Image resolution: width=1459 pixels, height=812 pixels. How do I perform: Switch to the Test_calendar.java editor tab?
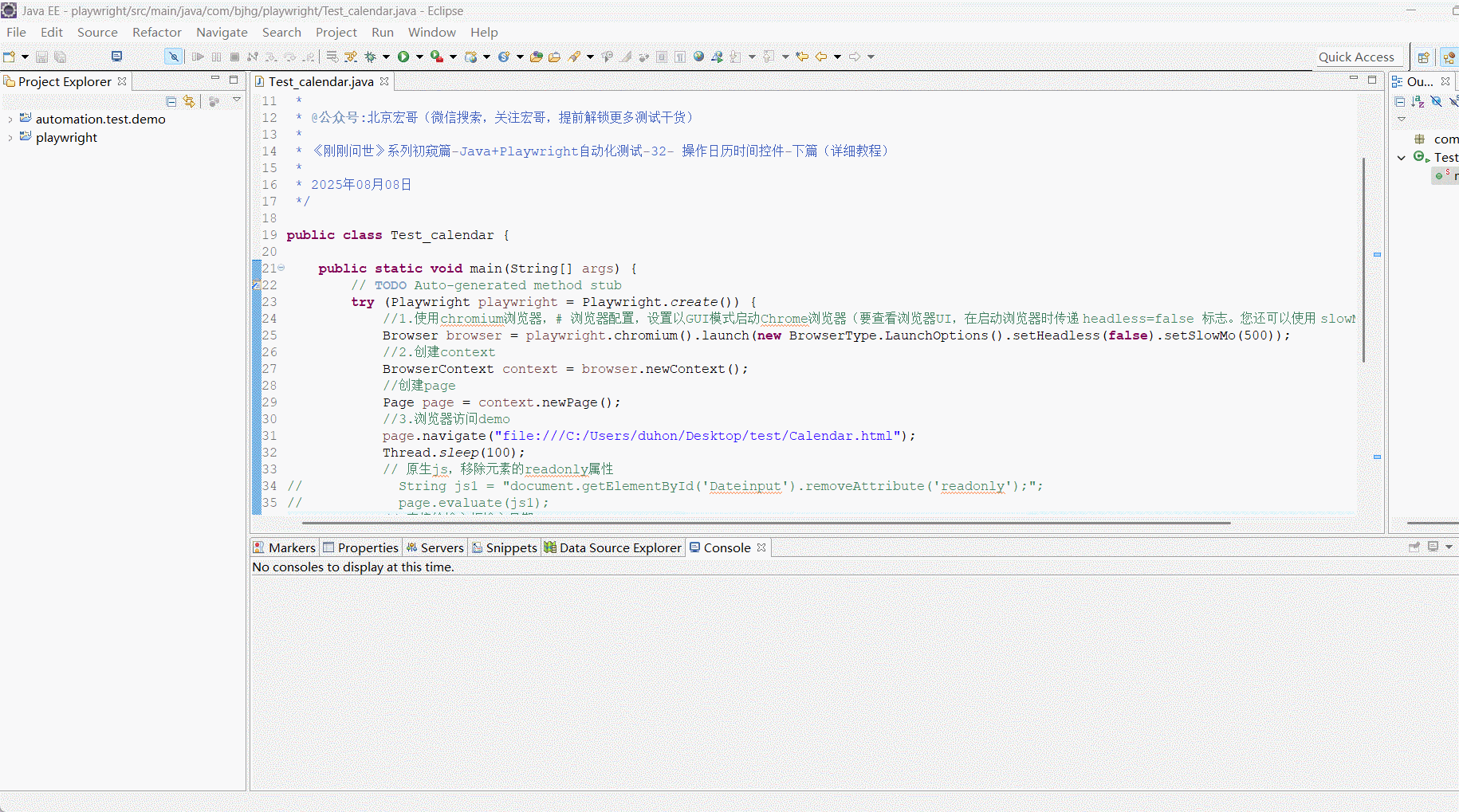(321, 81)
